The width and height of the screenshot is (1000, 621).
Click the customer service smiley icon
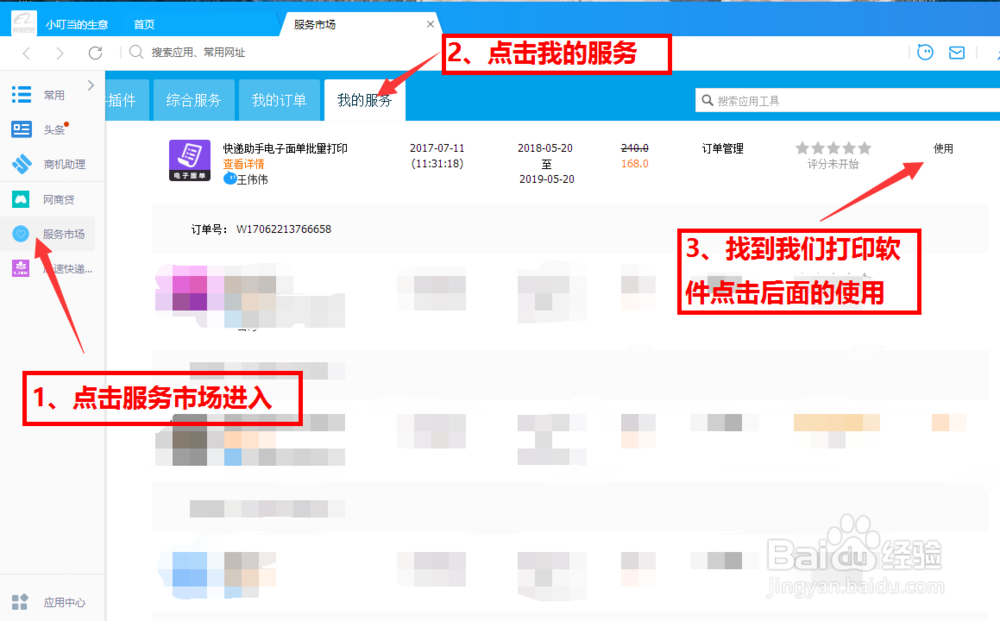pos(925,51)
